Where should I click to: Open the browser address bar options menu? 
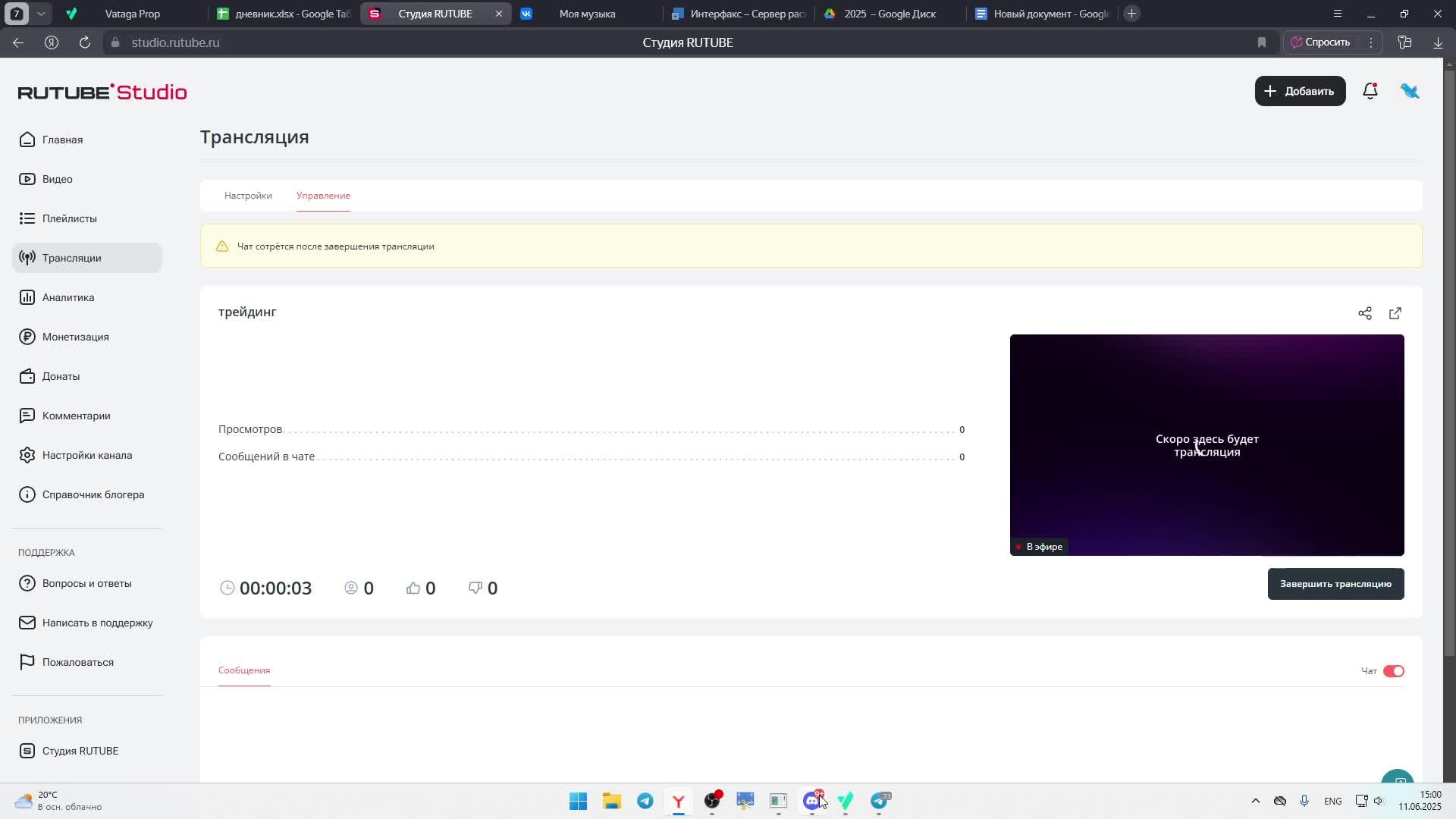[x=1371, y=42]
